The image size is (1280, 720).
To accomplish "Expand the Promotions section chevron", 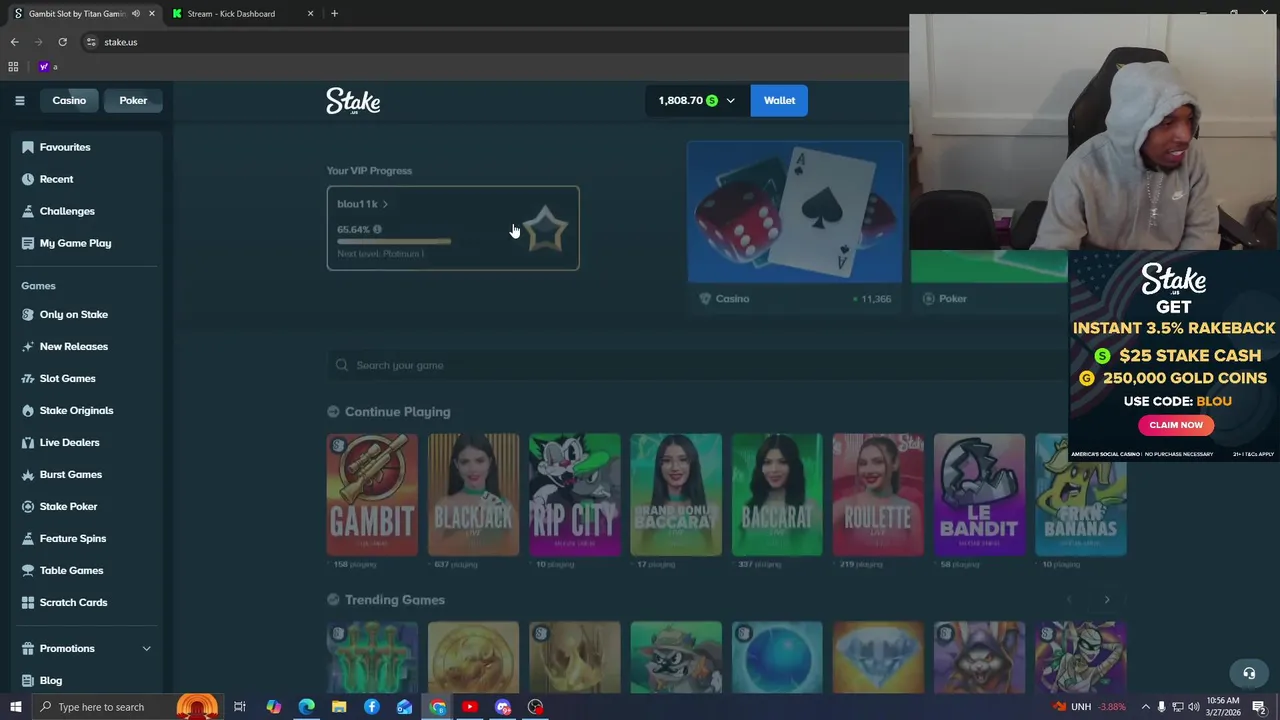I will click(146, 649).
